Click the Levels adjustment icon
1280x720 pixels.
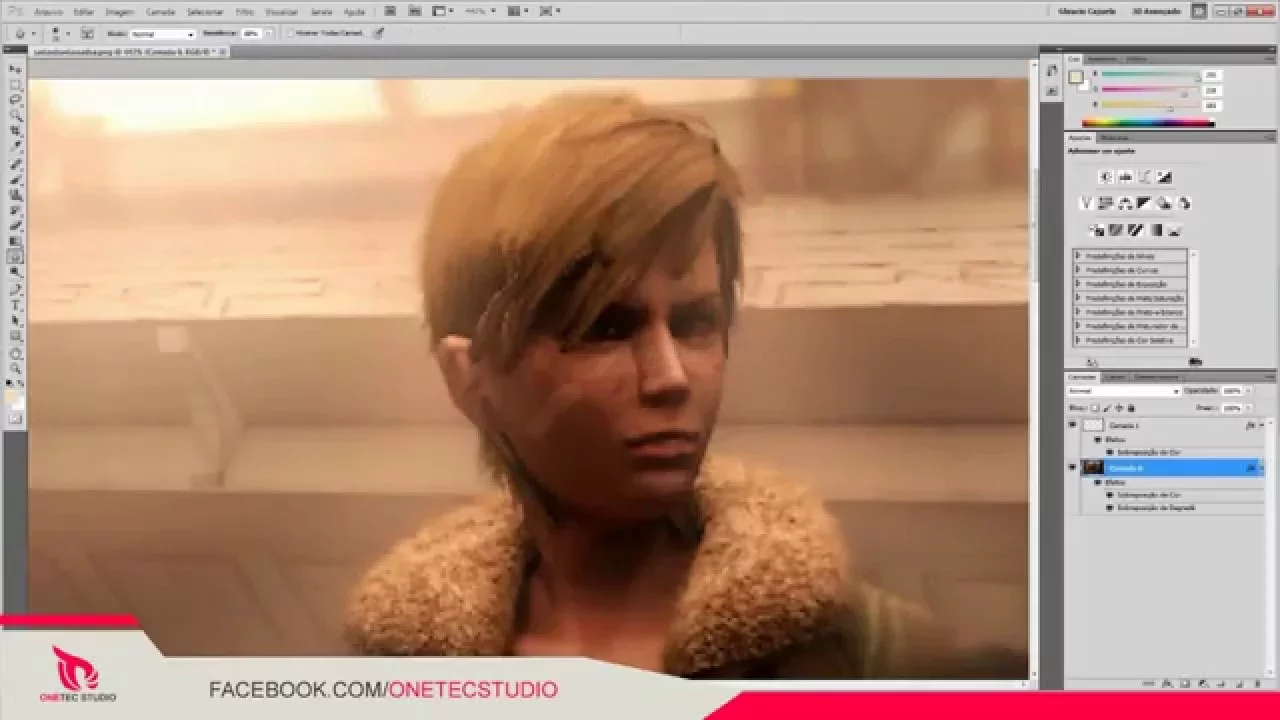[1125, 177]
